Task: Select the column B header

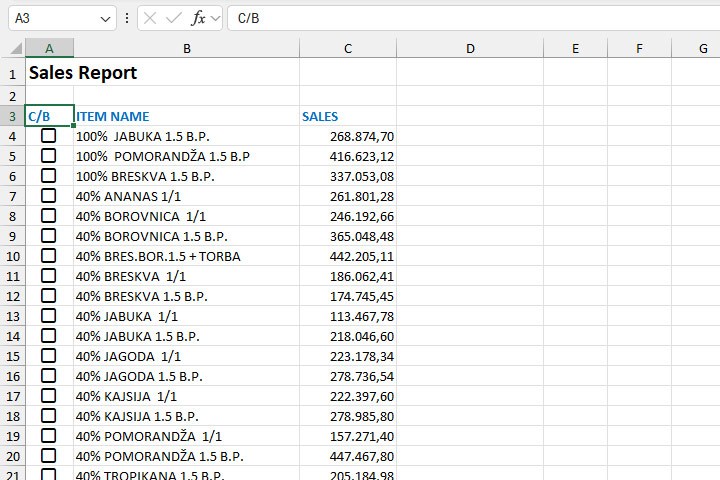Action: (186, 48)
